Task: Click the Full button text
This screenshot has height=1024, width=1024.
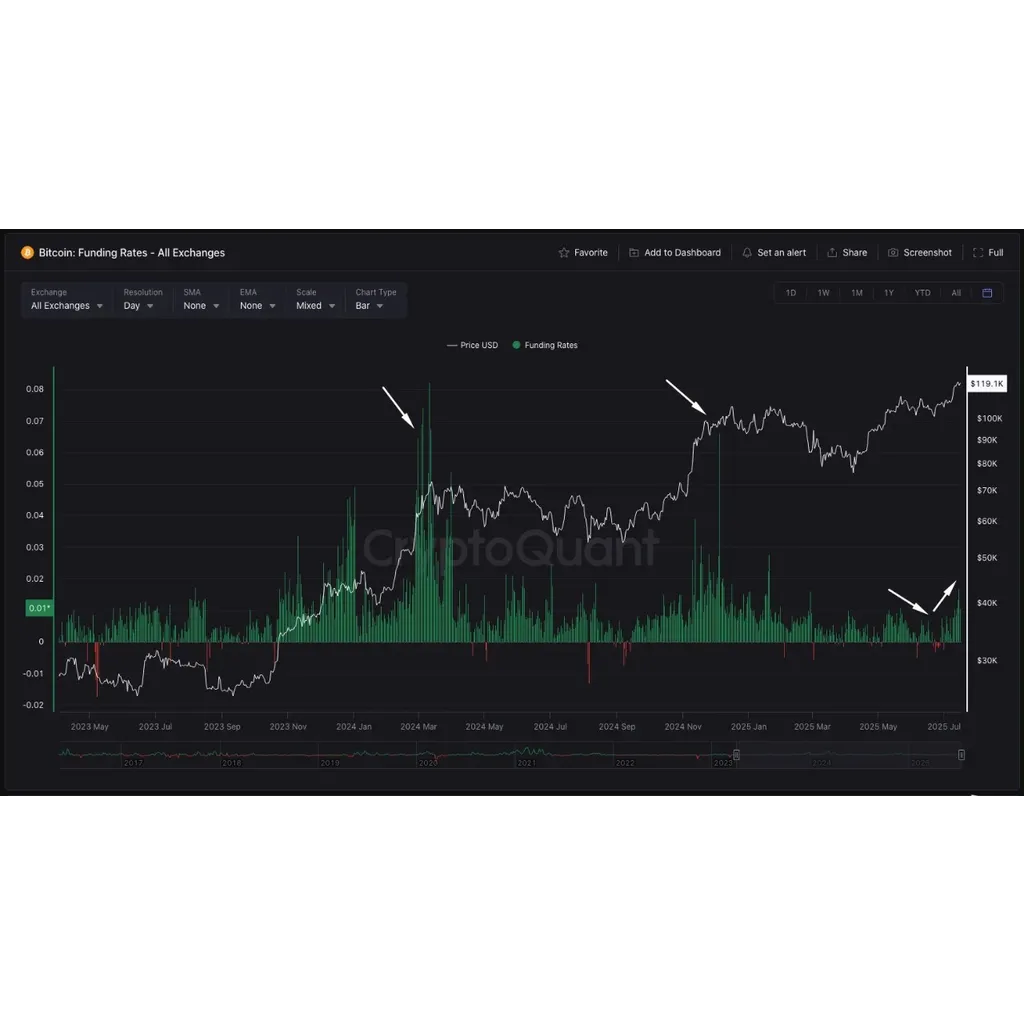Action: point(995,253)
